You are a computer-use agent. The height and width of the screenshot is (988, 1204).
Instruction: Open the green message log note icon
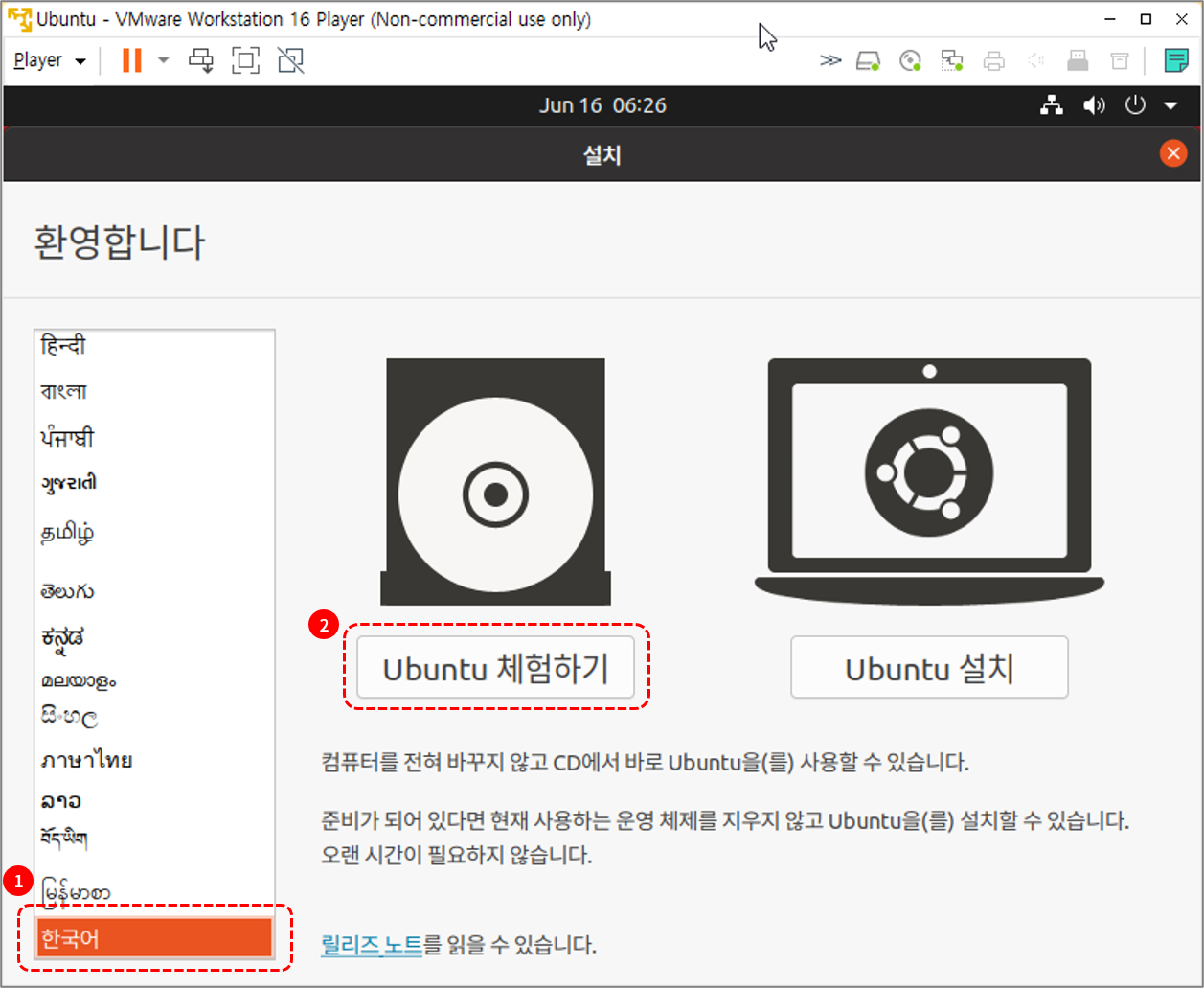(x=1176, y=61)
